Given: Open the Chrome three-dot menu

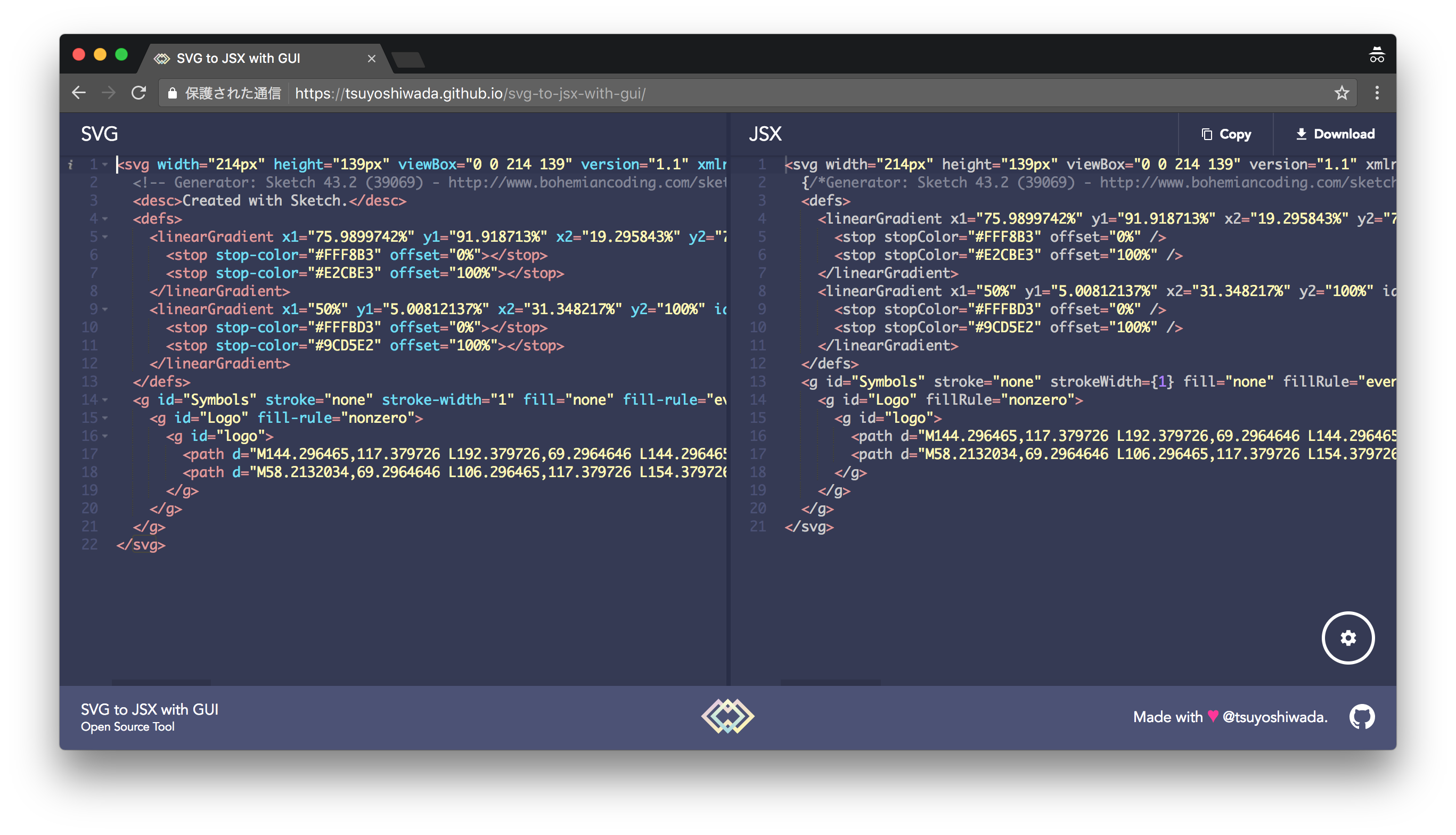Looking at the screenshot, I should 1376,93.
